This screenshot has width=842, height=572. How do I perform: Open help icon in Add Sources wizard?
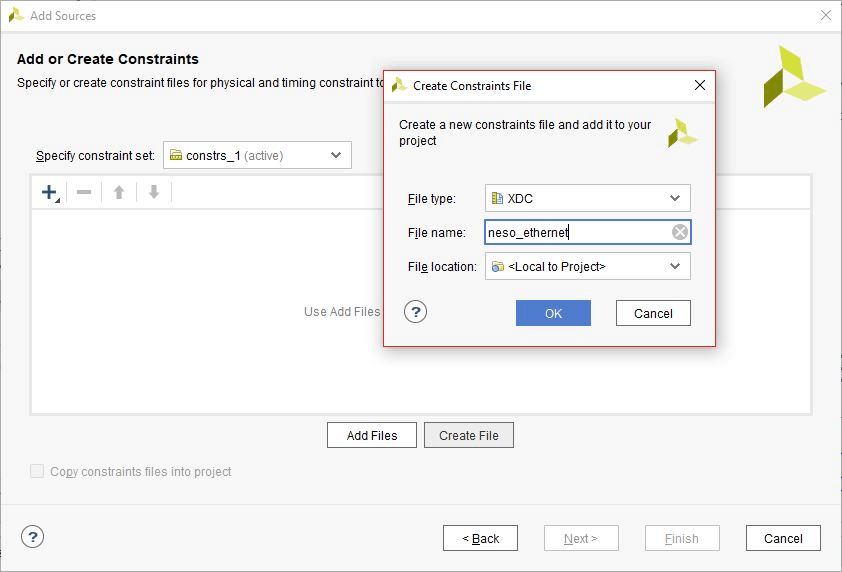pyautogui.click(x=33, y=537)
